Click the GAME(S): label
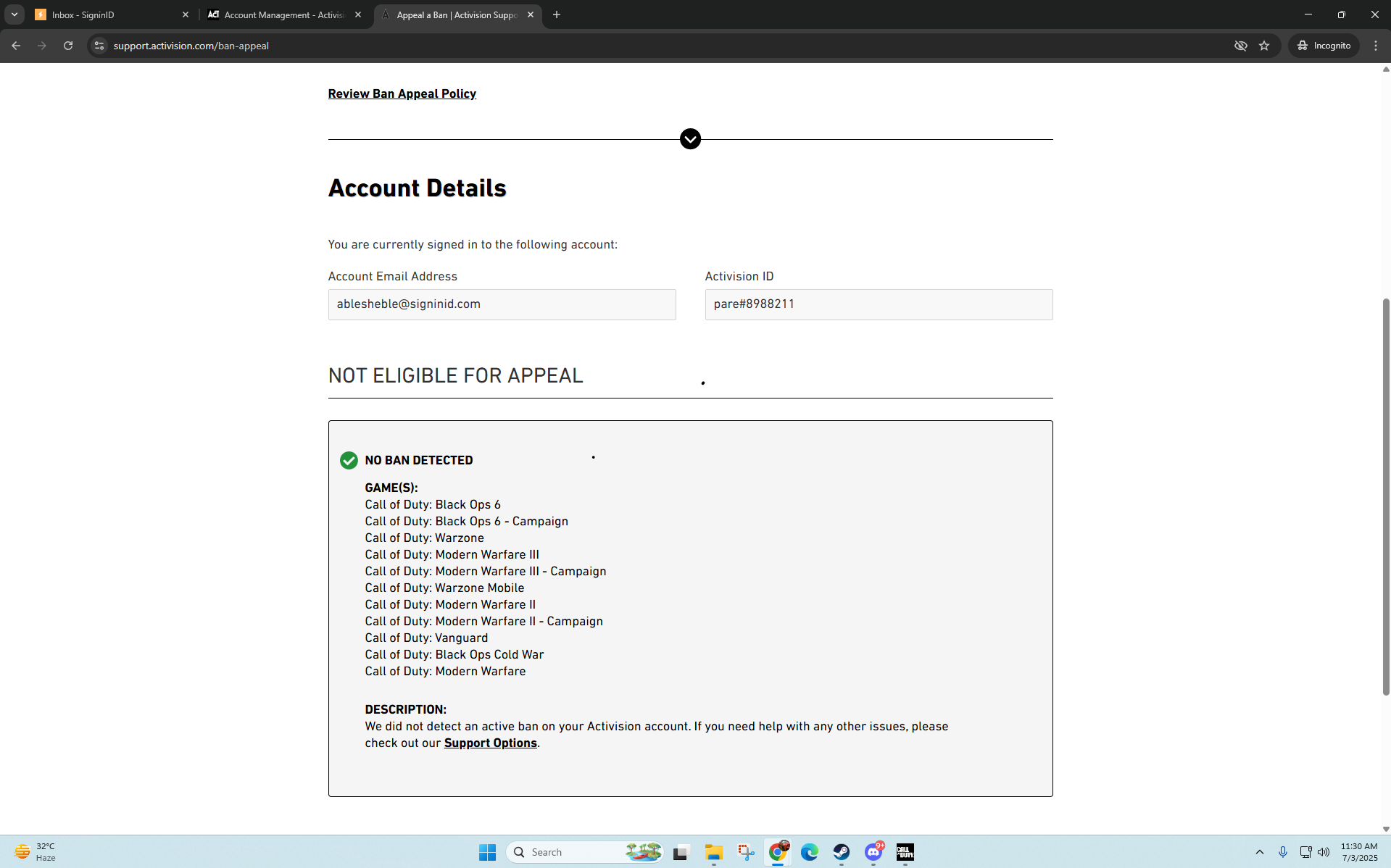This screenshot has width=1391, height=868. pyautogui.click(x=391, y=488)
